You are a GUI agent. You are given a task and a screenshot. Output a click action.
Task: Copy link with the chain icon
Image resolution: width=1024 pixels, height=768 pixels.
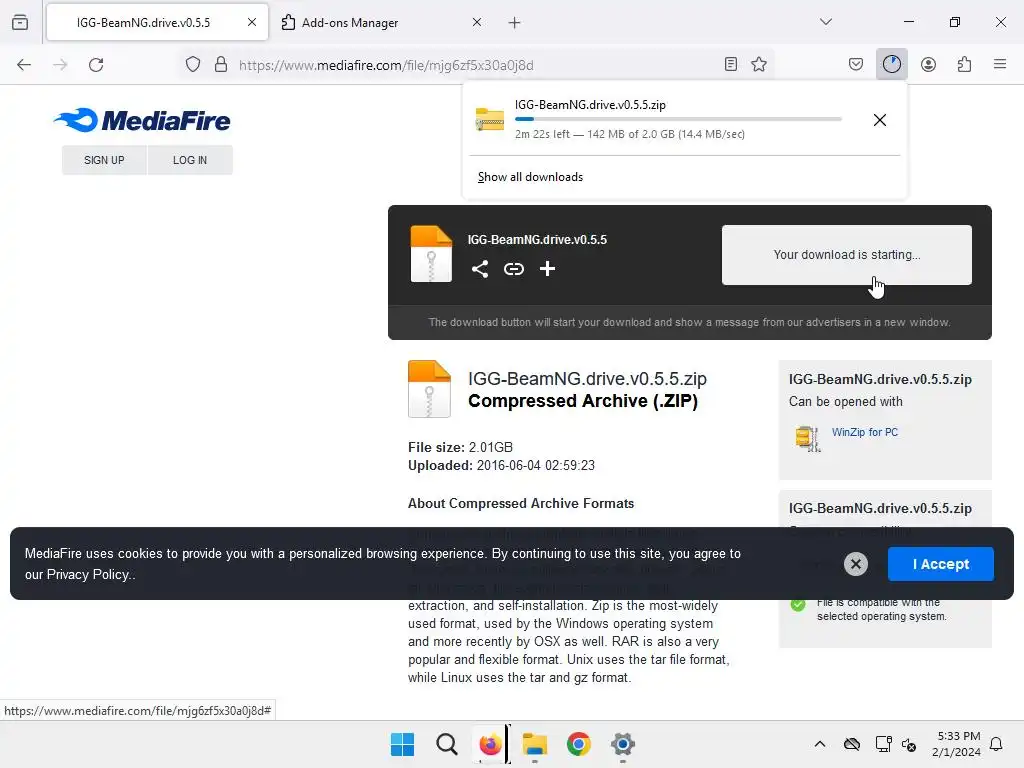[x=514, y=269]
